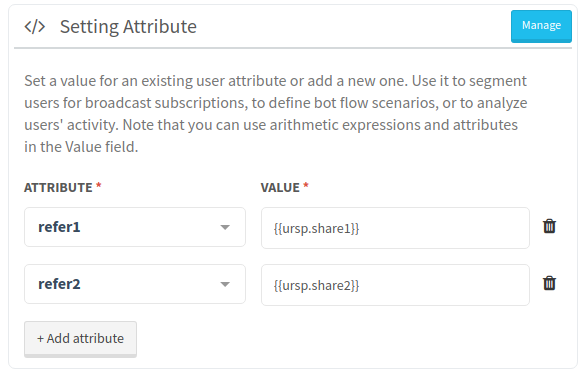The height and width of the screenshot is (376, 586).
Task: Click the VALUE column label
Action: coord(280,187)
